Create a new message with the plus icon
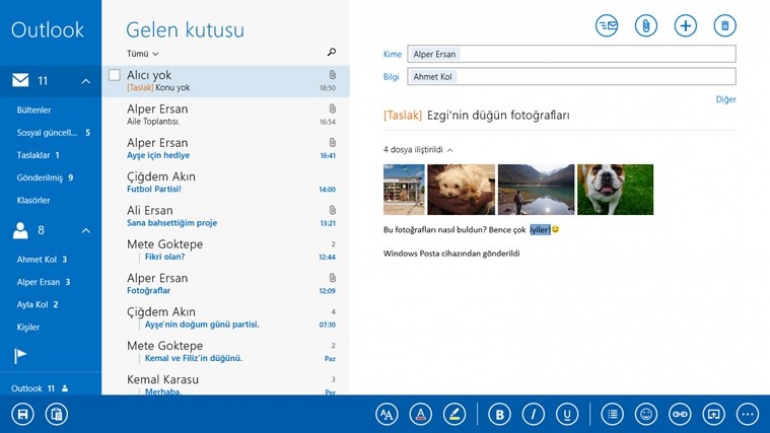The image size is (770, 433). coord(685,26)
